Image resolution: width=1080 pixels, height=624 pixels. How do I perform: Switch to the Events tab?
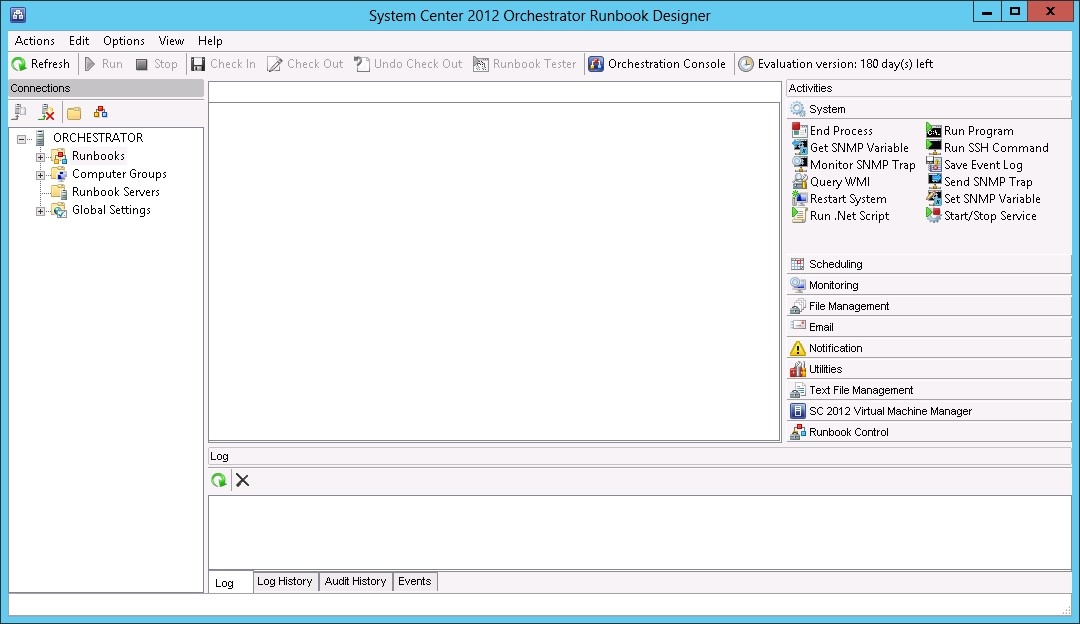click(415, 581)
